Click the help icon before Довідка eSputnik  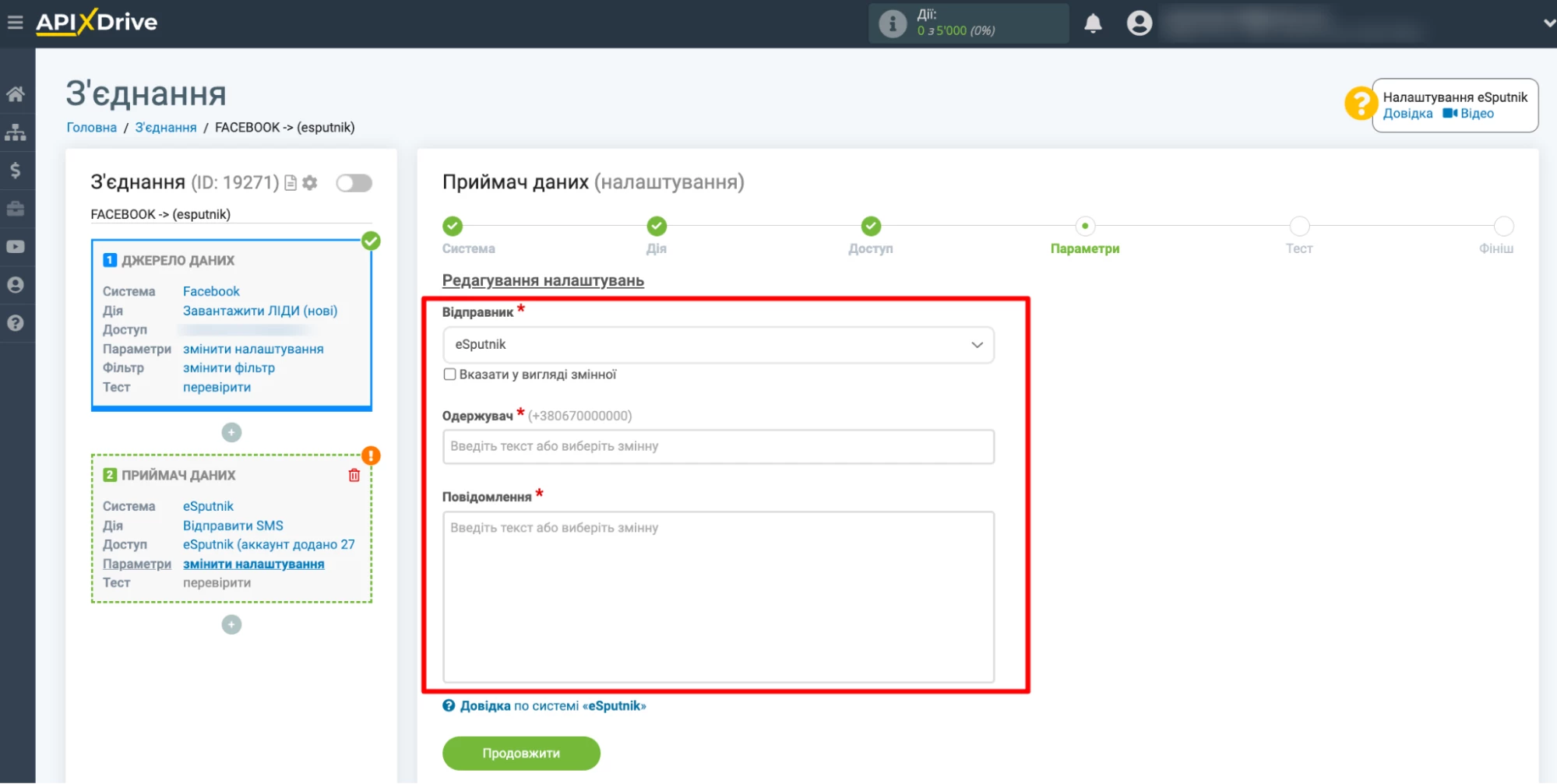[449, 706]
